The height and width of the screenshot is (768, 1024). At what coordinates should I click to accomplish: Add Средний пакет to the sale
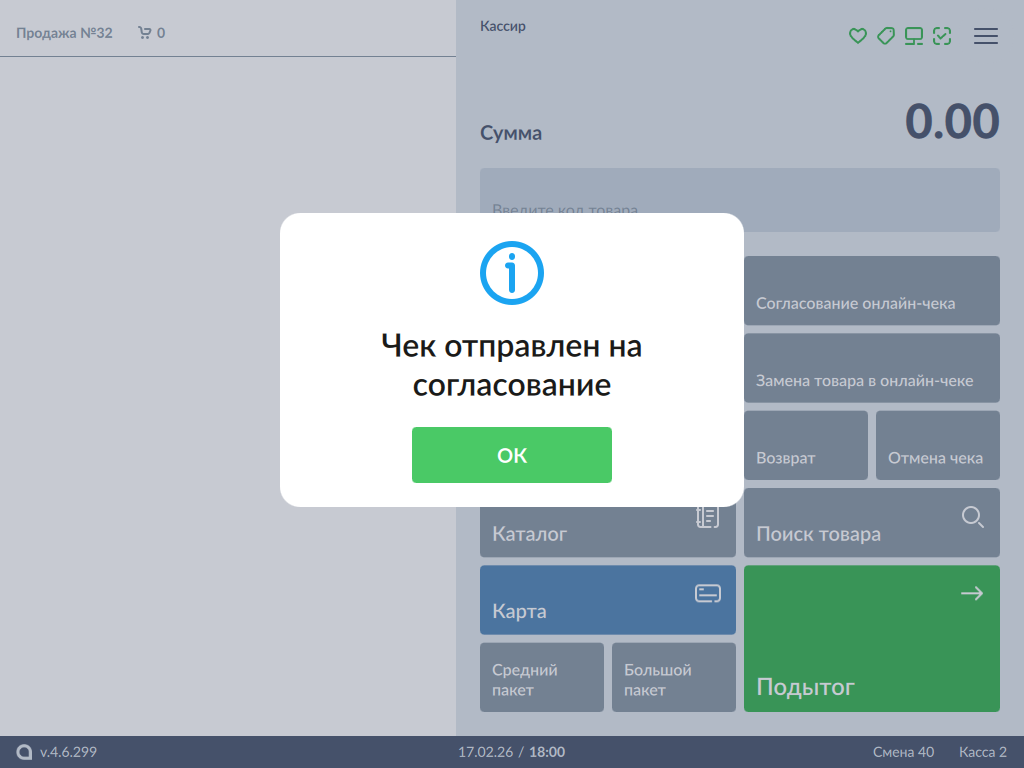click(542, 677)
